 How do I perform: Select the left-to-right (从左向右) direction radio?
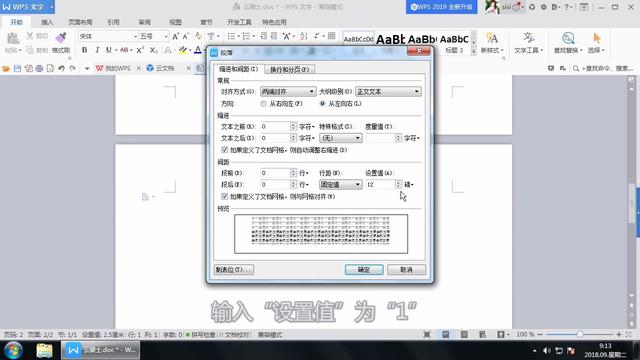[x=322, y=104]
